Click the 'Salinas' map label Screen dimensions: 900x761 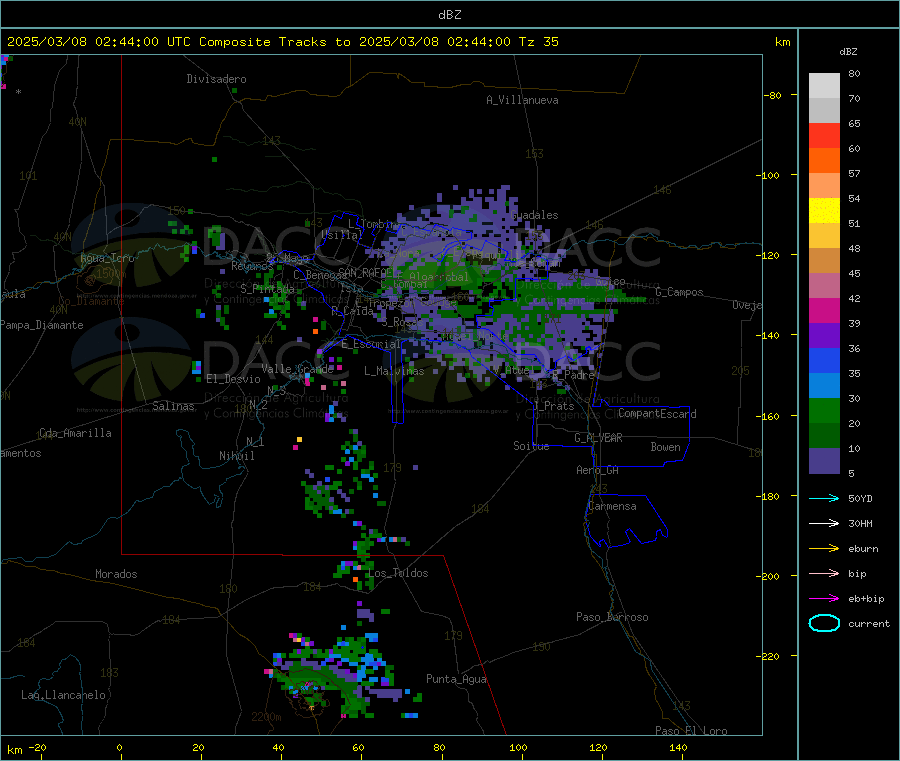click(x=173, y=406)
